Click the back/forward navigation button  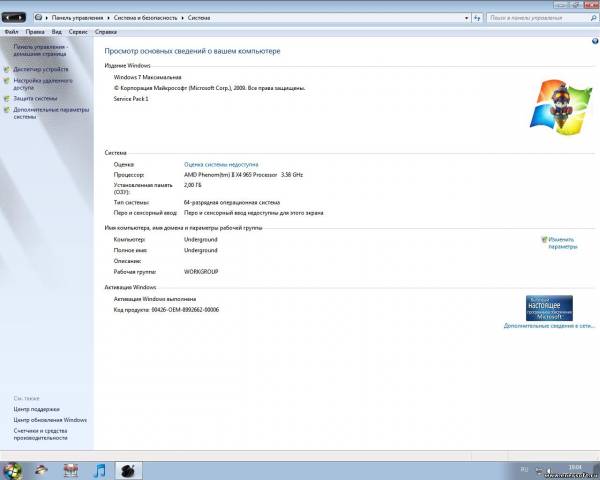point(14,18)
